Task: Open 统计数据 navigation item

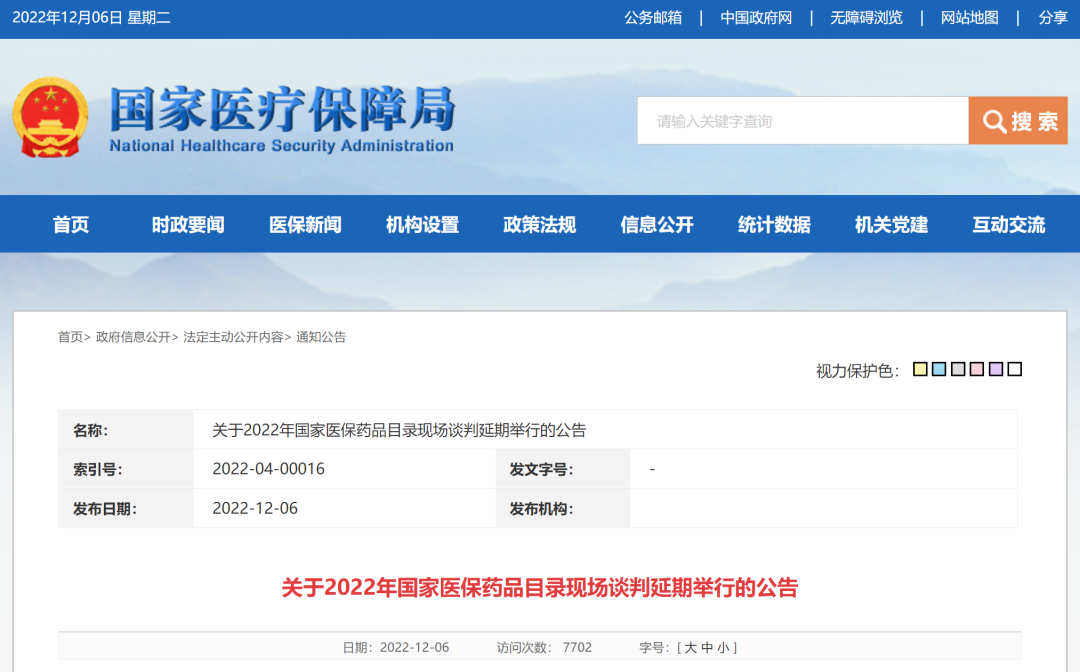Action: [x=774, y=224]
